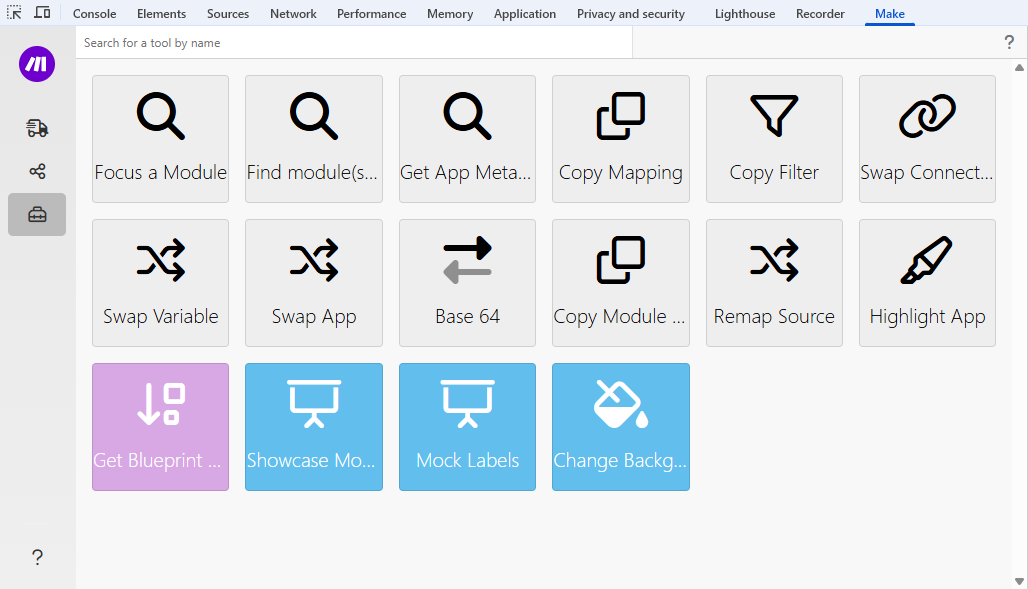
Task: Open the Change Background paint bucket tool
Action: pyautogui.click(x=620, y=427)
